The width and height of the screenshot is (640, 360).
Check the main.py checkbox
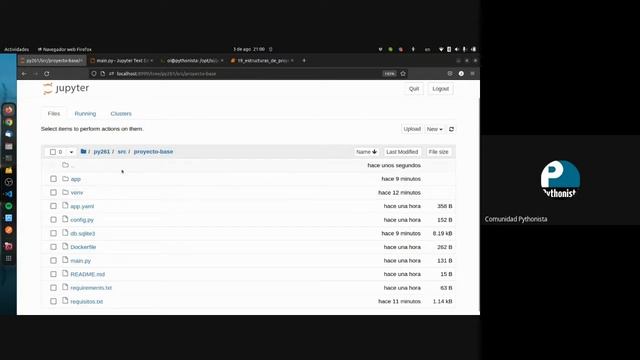pyautogui.click(x=53, y=260)
